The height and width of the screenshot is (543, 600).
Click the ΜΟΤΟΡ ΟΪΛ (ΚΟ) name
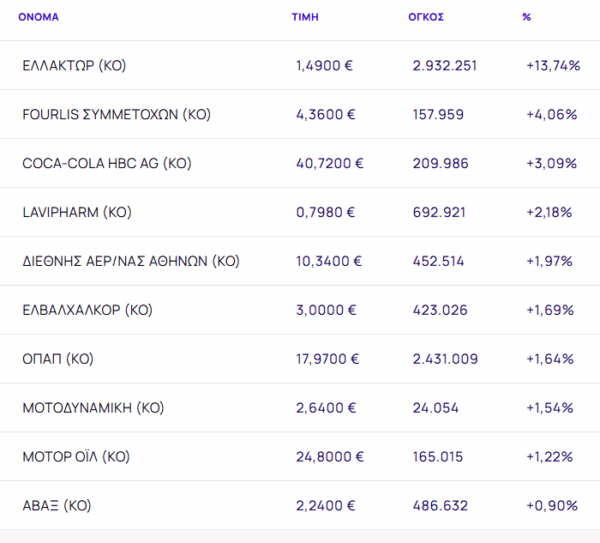76,457
